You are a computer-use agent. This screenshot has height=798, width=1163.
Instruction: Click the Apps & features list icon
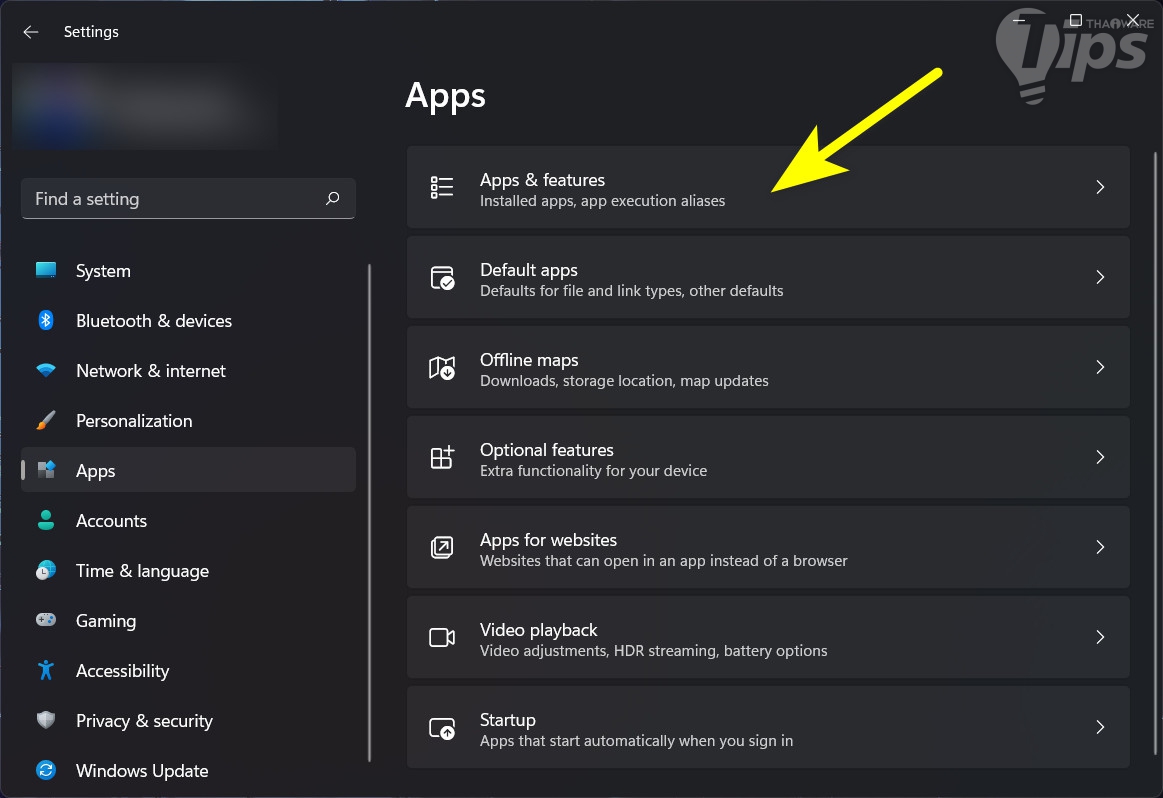click(x=442, y=187)
